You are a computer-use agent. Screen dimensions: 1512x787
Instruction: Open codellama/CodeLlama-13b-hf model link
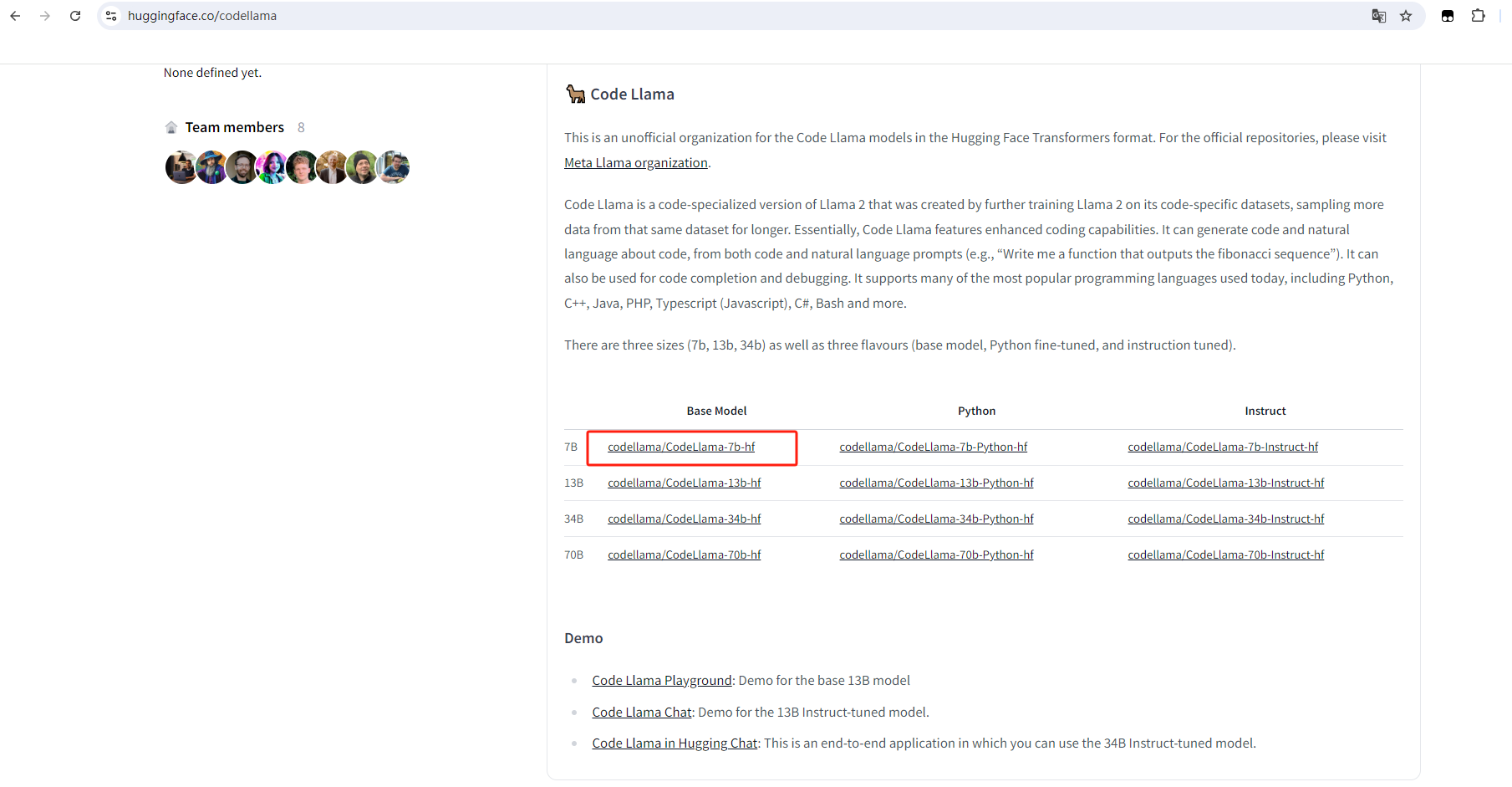(x=685, y=483)
